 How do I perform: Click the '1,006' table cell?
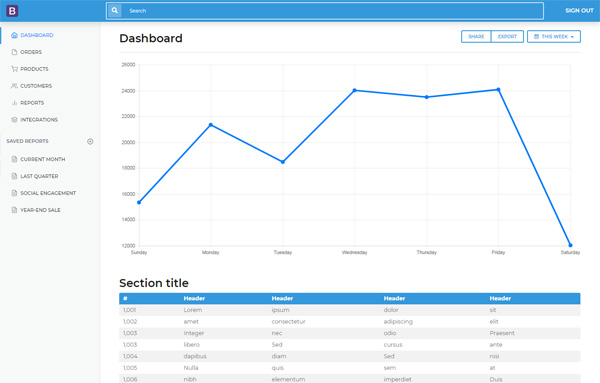click(130, 379)
